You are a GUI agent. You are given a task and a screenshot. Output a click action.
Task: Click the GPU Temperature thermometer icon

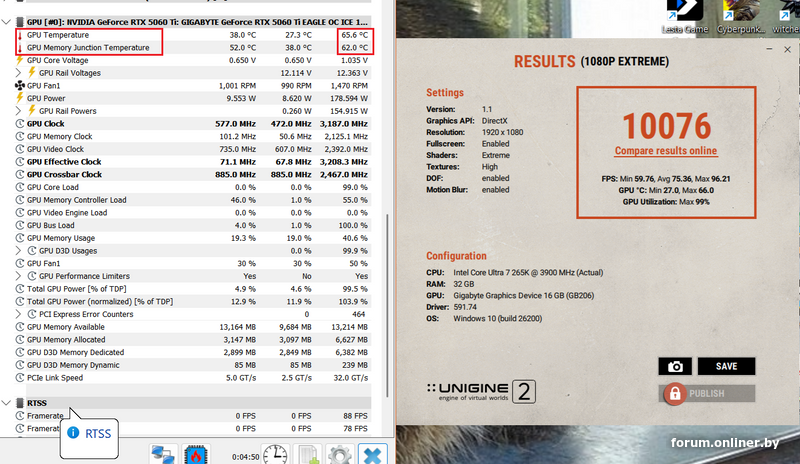[x=20, y=35]
